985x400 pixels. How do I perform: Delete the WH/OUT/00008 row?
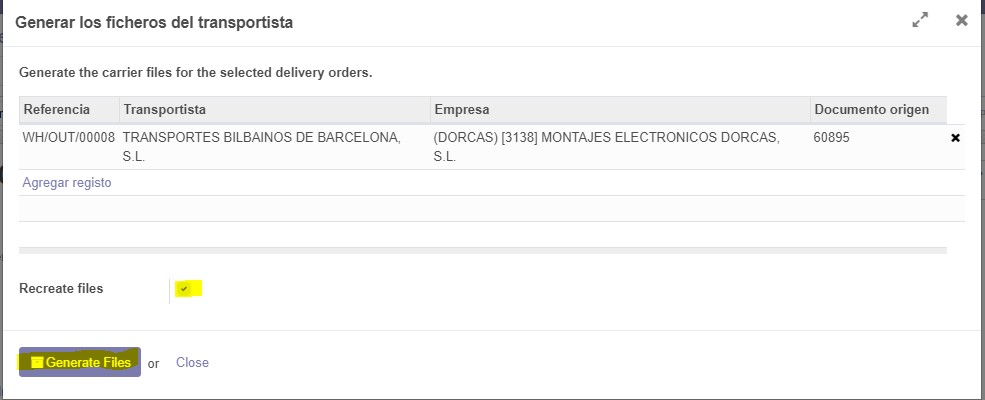[x=955, y=138]
